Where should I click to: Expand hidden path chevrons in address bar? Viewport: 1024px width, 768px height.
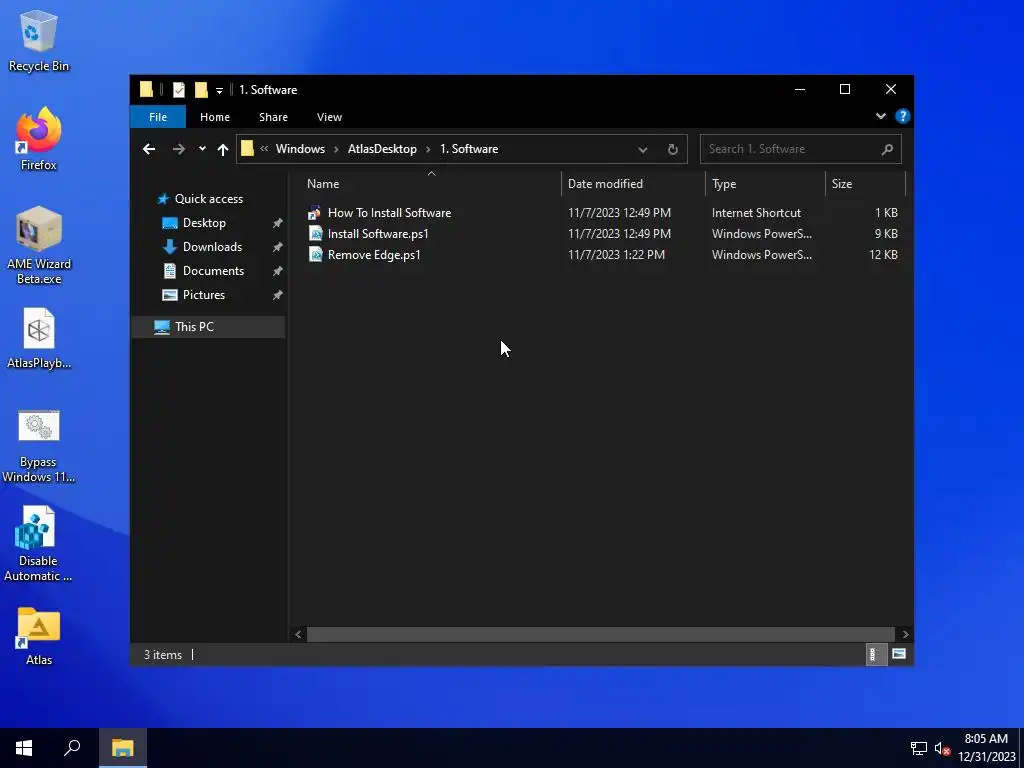[264, 149]
